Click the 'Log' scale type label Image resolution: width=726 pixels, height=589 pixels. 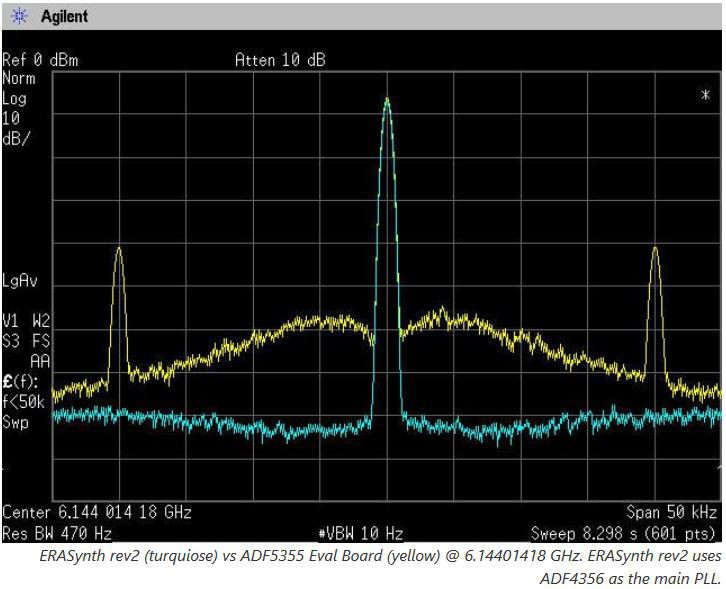(x=14, y=99)
